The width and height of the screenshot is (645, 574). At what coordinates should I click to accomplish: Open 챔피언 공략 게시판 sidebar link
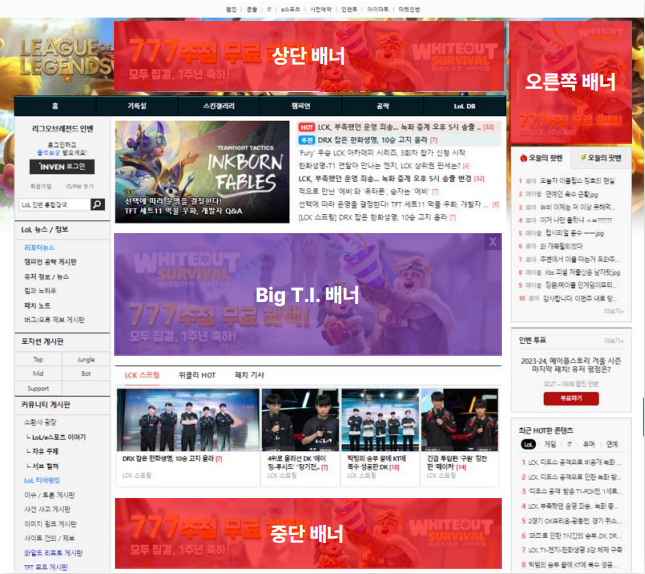pyautogui.click(x=50, y=262)
